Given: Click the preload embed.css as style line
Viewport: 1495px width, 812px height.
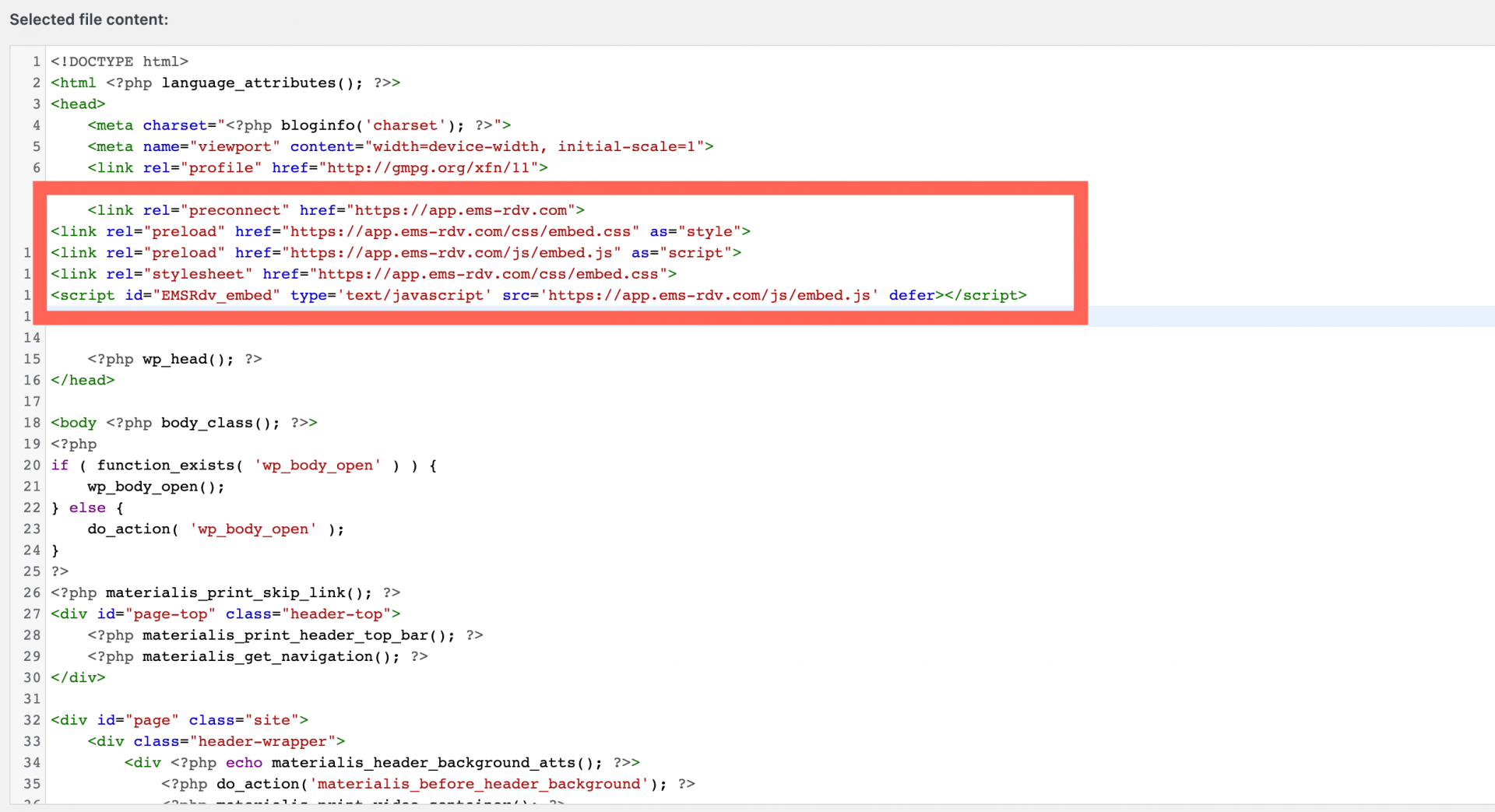Looking at the screenshot, I should [400, 231].
